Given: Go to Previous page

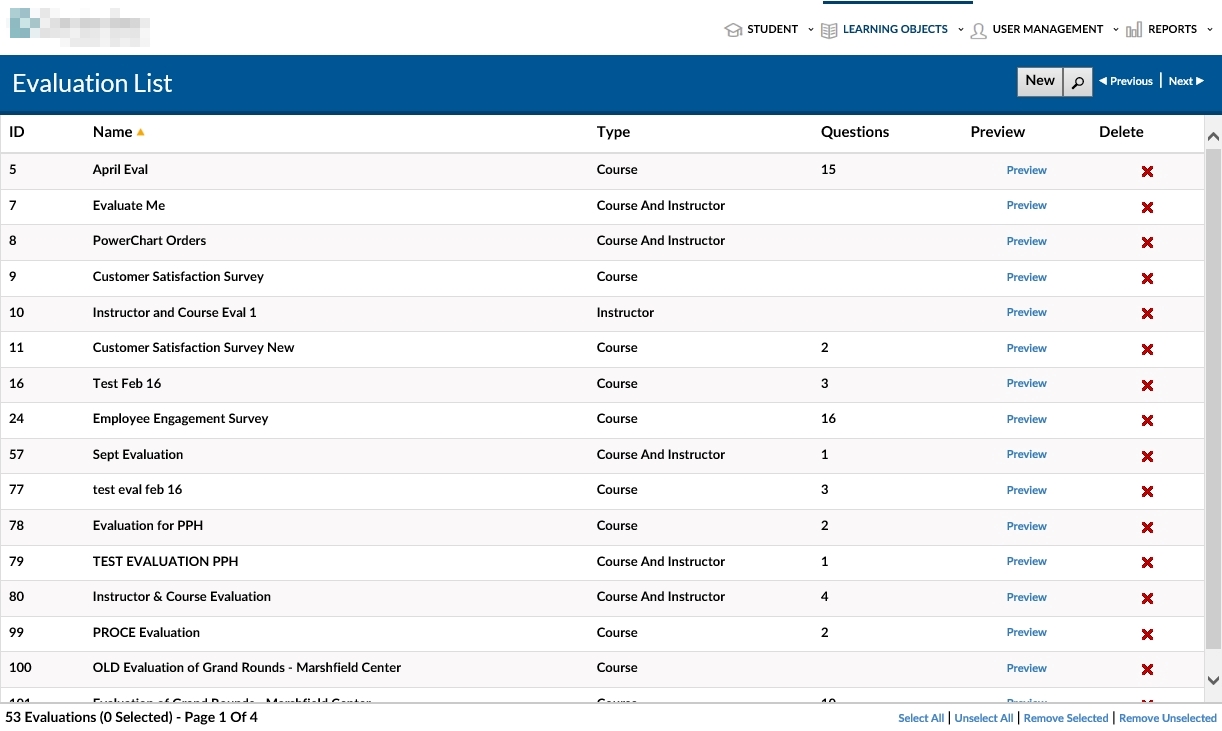Looking at the screenshot, I should point(1126,82).
